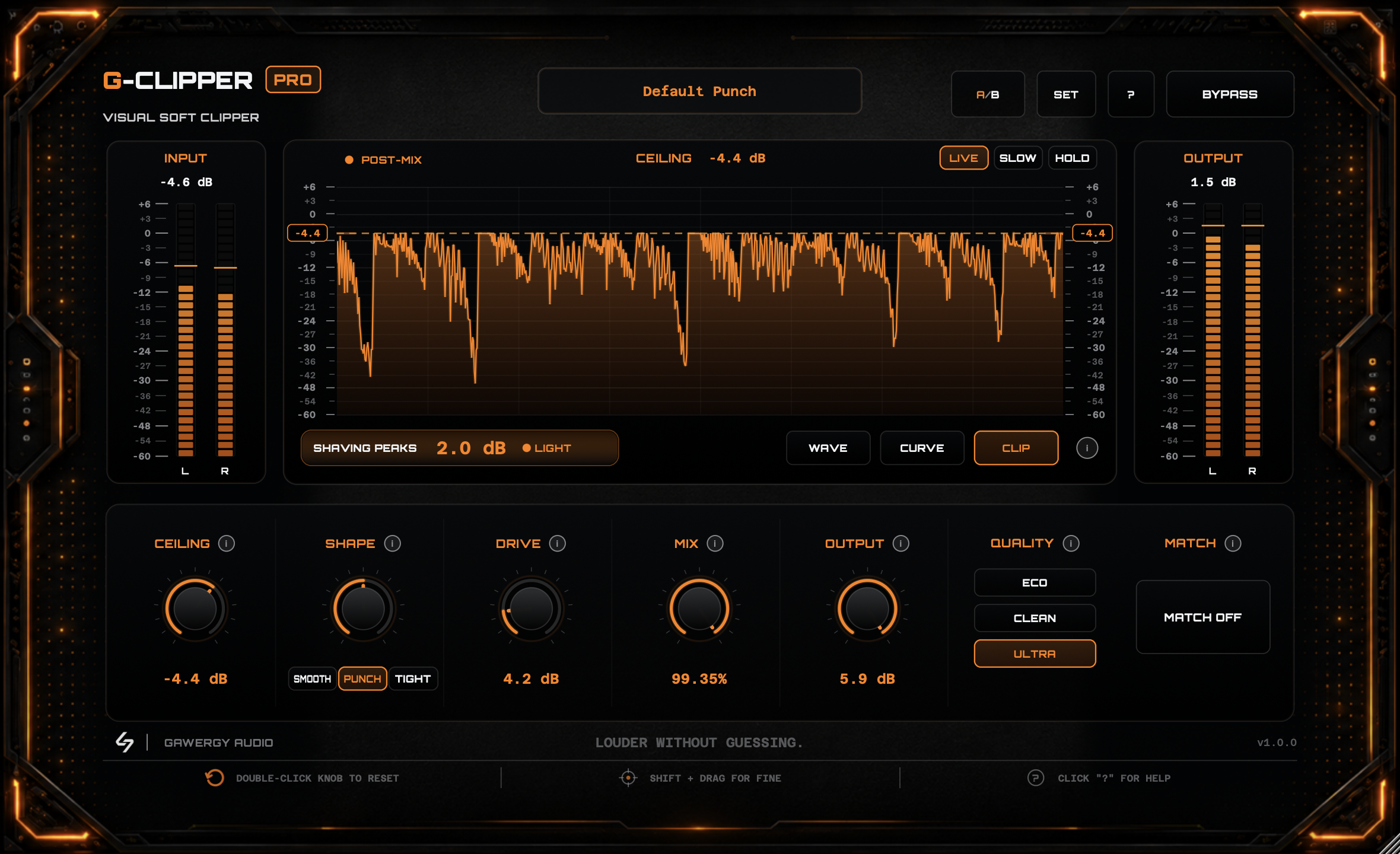Image resolution: width=1400 pixels, height=854 pixels.
Task: Select the CLIP view tab
Action: click(x=1016, y=448)
